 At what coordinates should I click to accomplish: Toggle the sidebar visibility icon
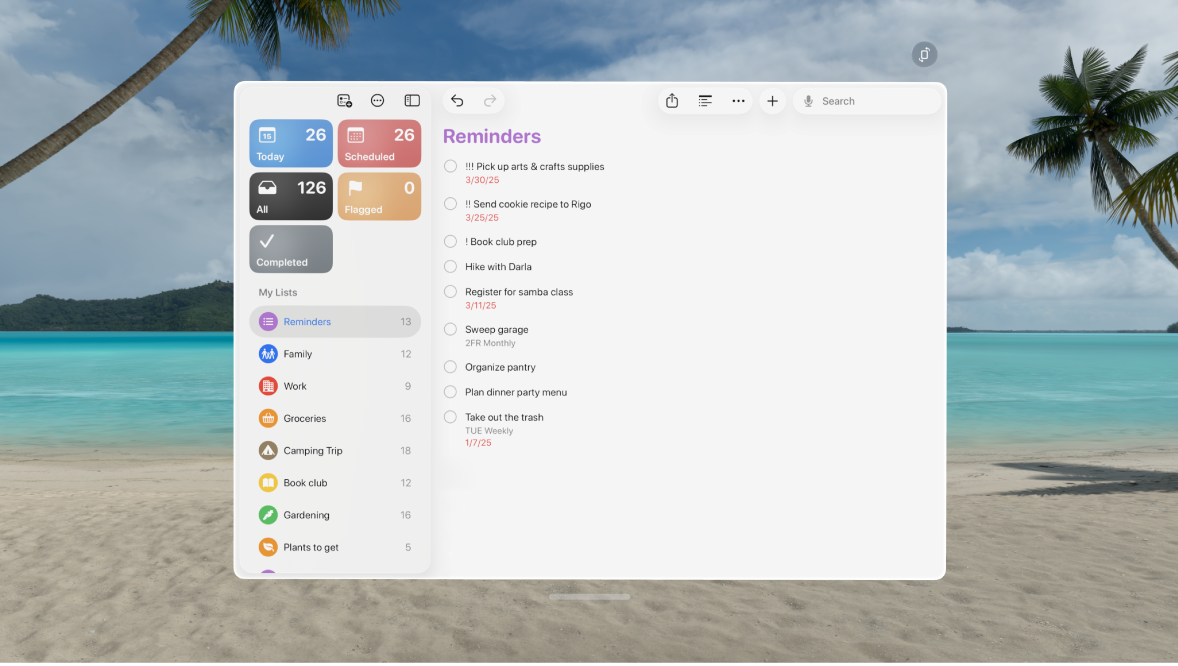click(x=412, y=100)
